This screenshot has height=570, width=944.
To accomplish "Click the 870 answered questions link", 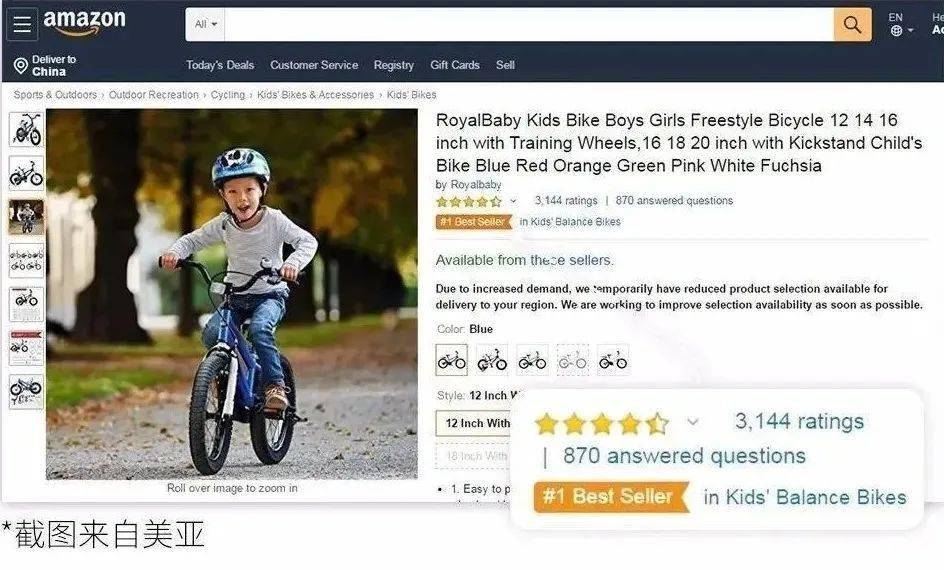I will tap(674, 200).
